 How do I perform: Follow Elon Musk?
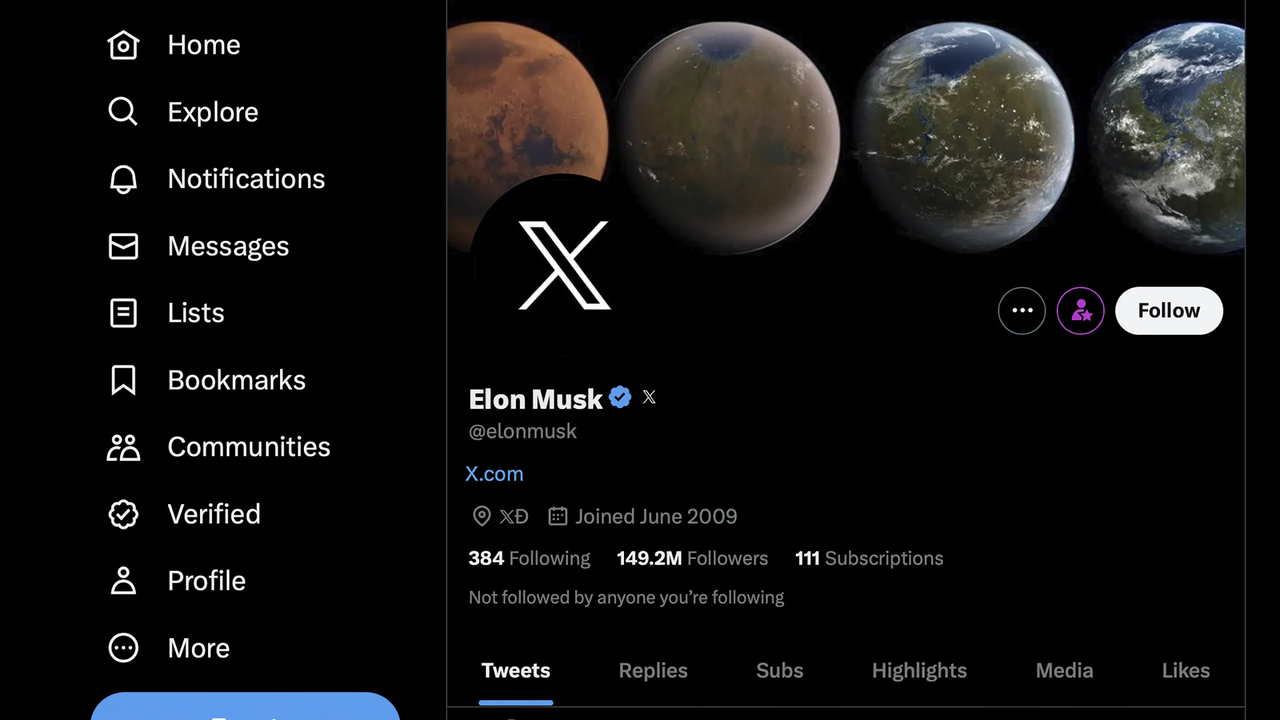(1169, 311)
